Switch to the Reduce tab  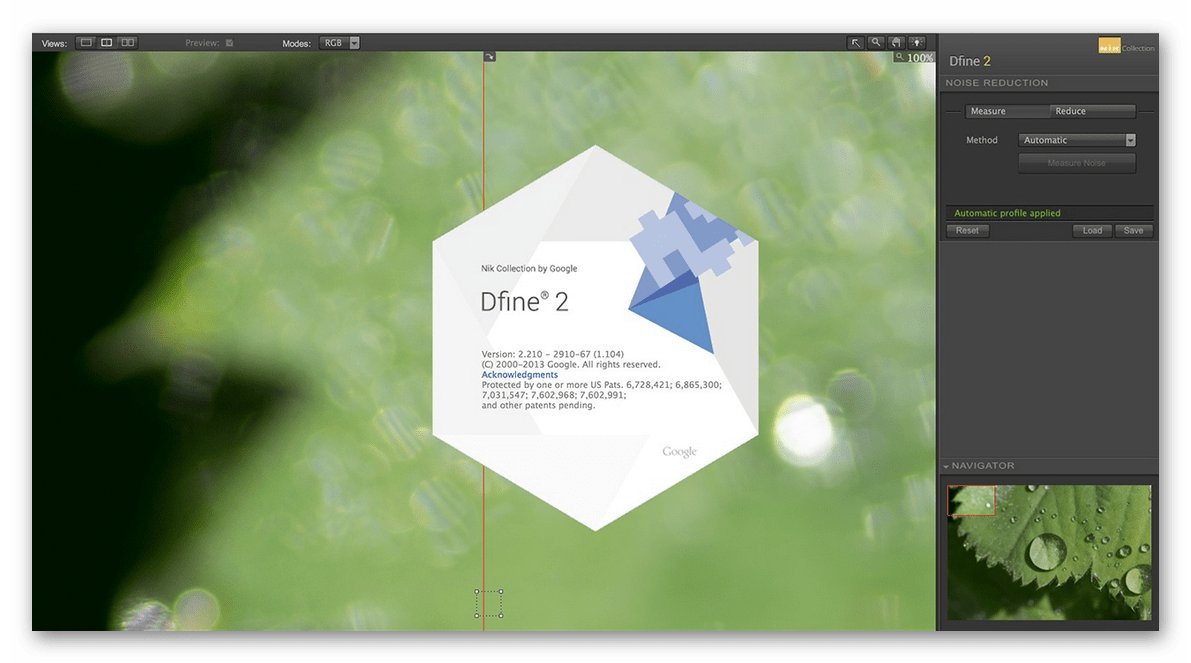(x=1091, y=111)
